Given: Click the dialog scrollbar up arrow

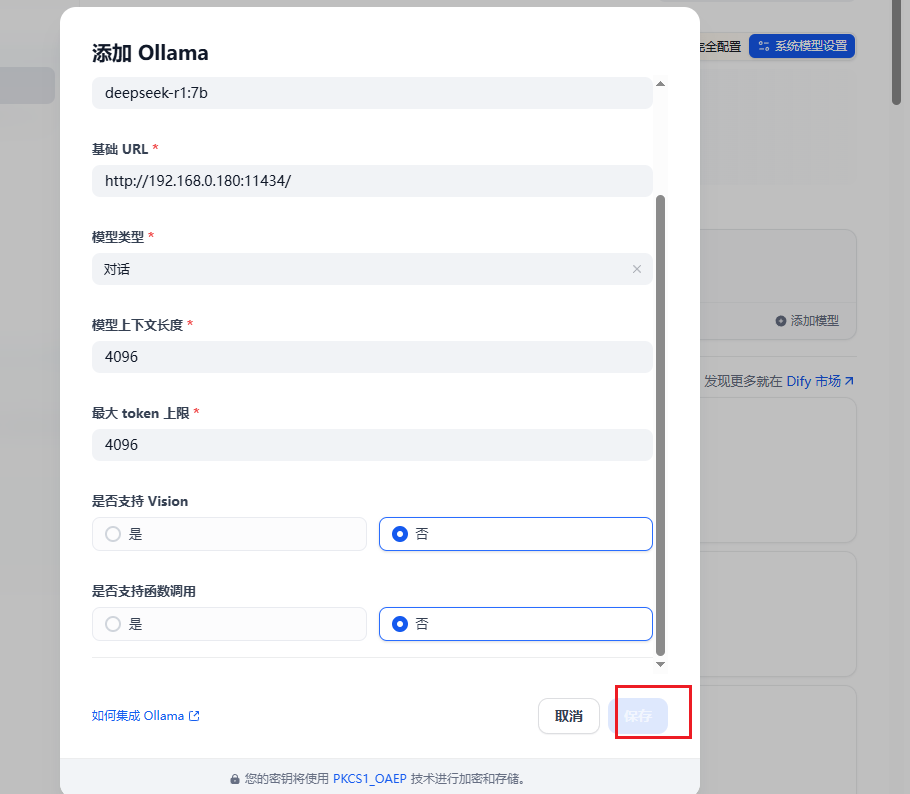Looking at the screenshot, I should coord(660,84).
